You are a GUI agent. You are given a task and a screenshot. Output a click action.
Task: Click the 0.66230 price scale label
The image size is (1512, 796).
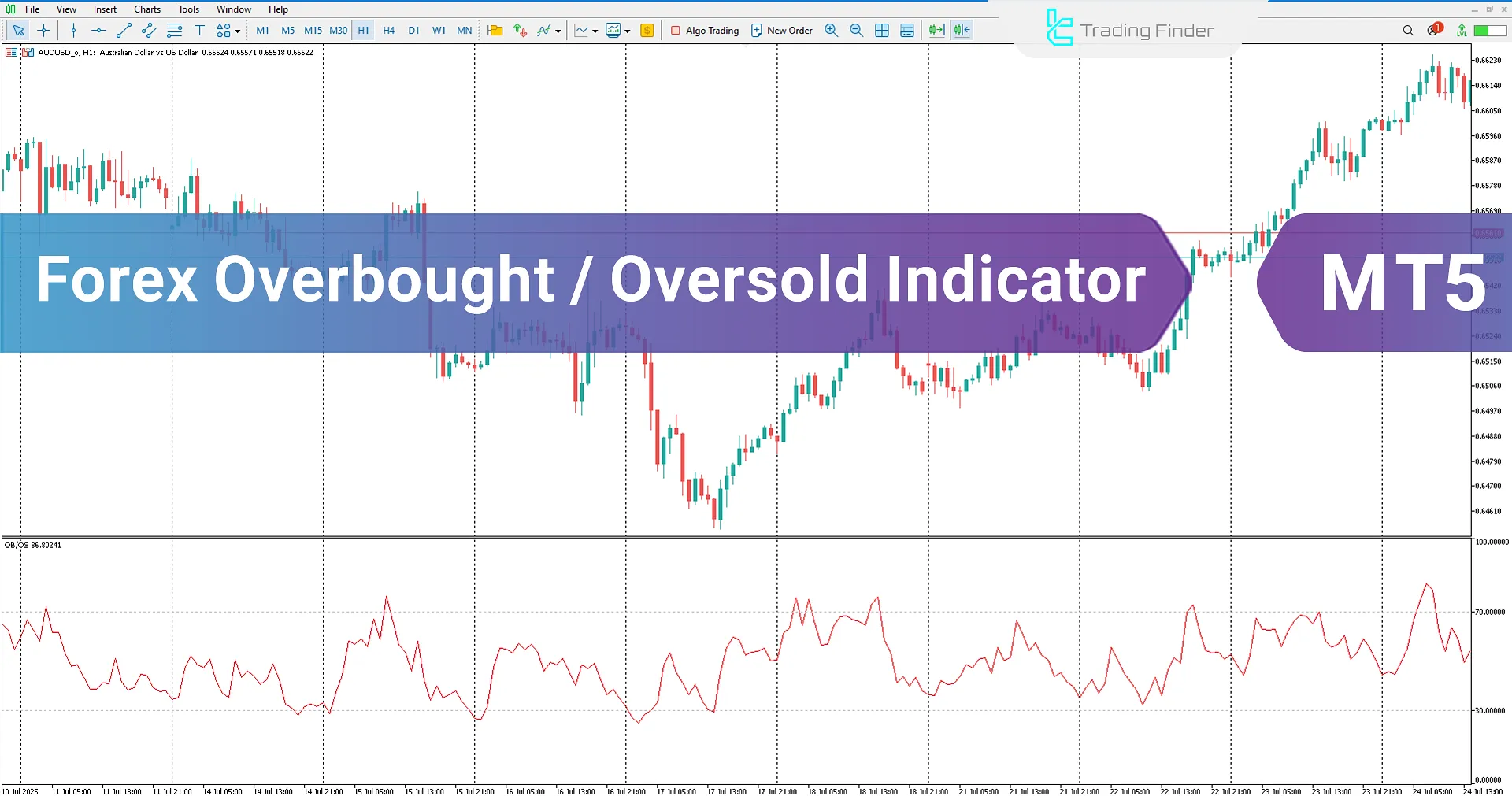coord(1488,61)
